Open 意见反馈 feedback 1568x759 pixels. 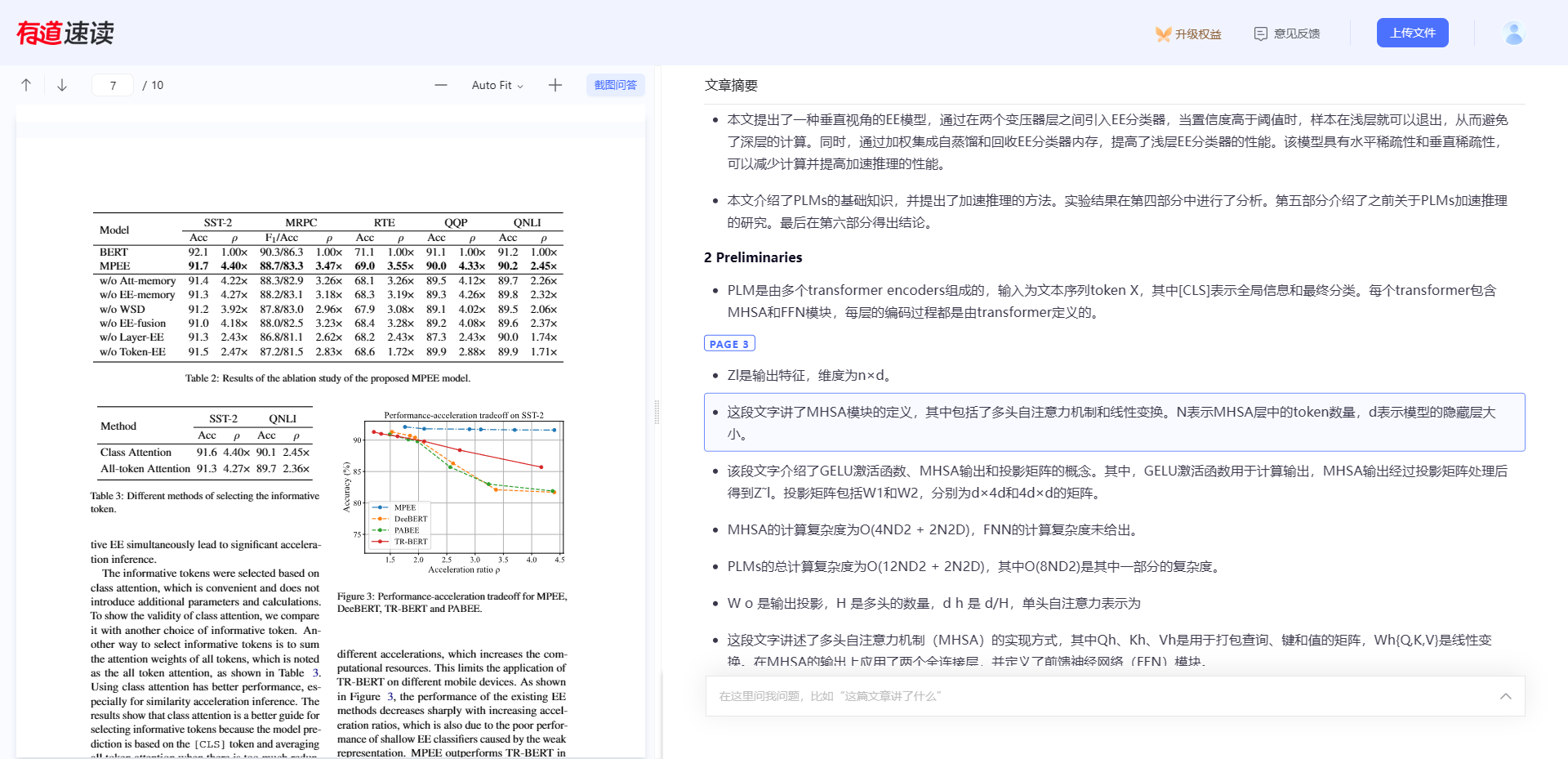(x=1287, y=33)
